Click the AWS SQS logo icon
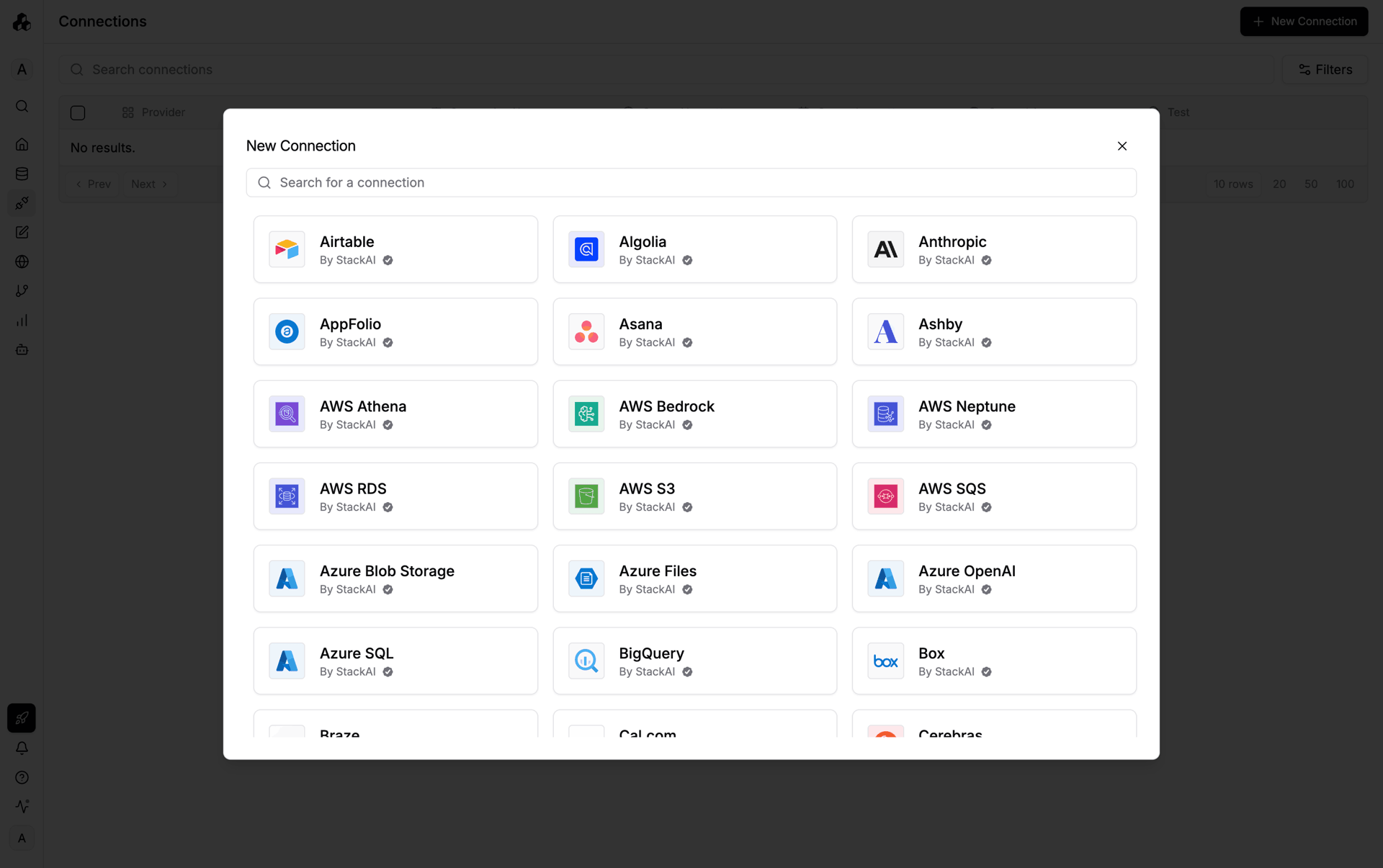Image resolution: width=1383 pixels, height=868 pixels. 885,496
